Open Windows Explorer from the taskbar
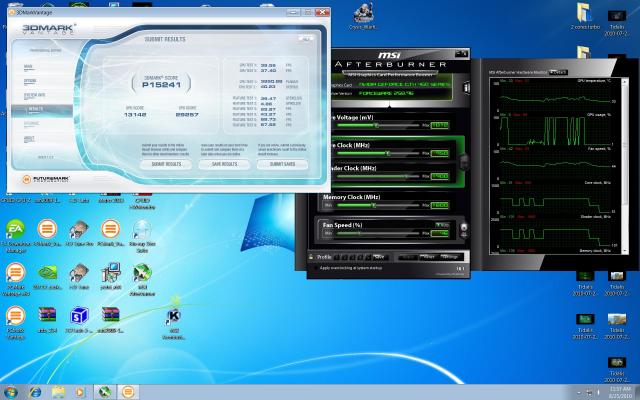This screenshot has height=400, width=640. click(59, 393)
